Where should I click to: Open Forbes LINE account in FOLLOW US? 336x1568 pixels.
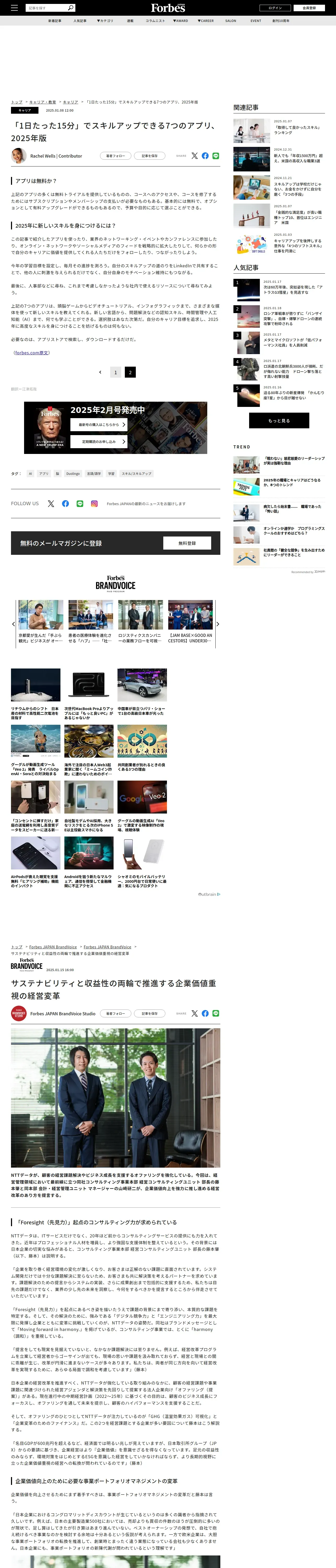[80, 503]
